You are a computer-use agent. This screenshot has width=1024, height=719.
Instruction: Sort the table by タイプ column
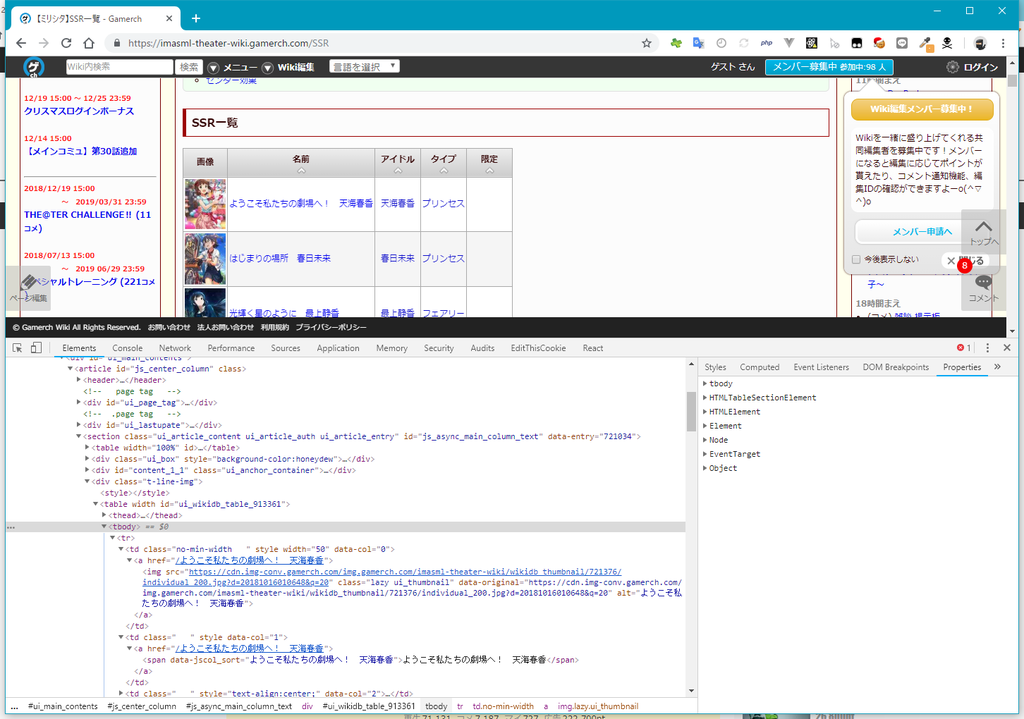(443, 163)
